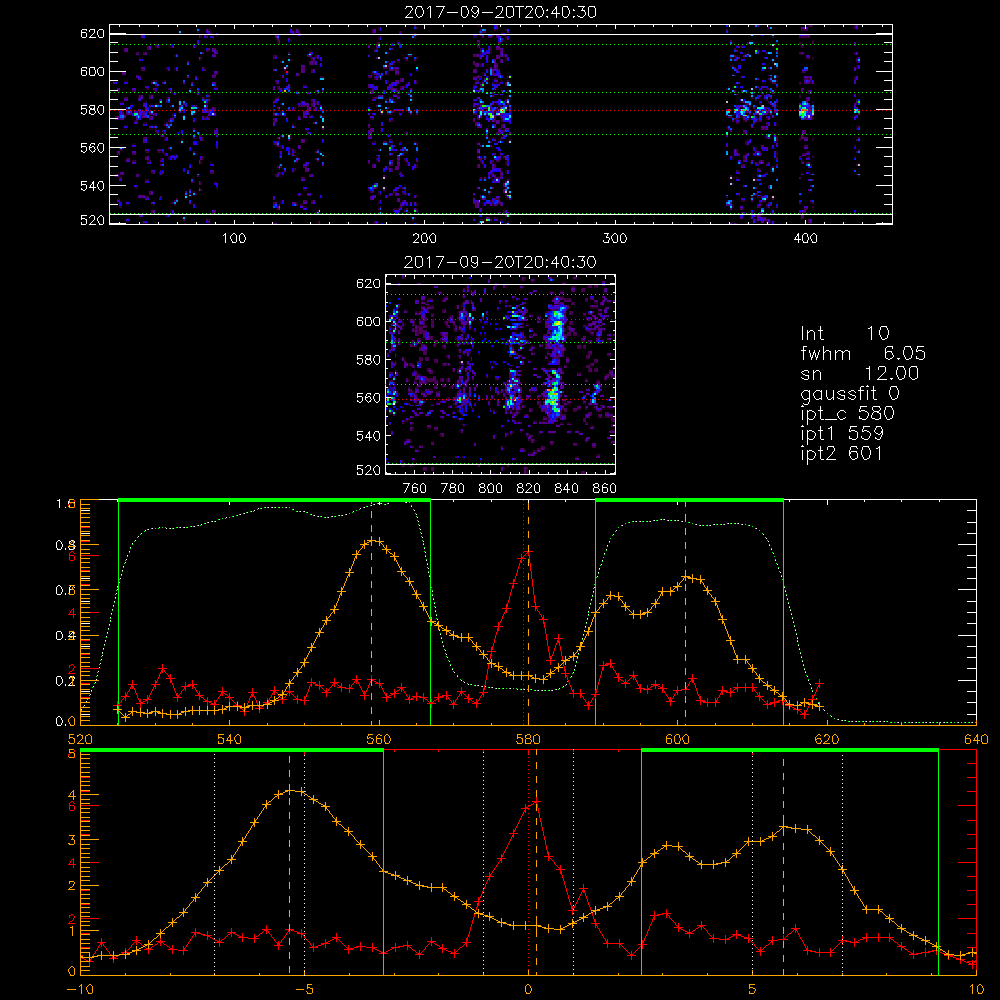Click the middle spectrogram title 2017-09-20T20:40:30
Image resolution: width=1000 pixels, height=1000 pixels.
500,262
